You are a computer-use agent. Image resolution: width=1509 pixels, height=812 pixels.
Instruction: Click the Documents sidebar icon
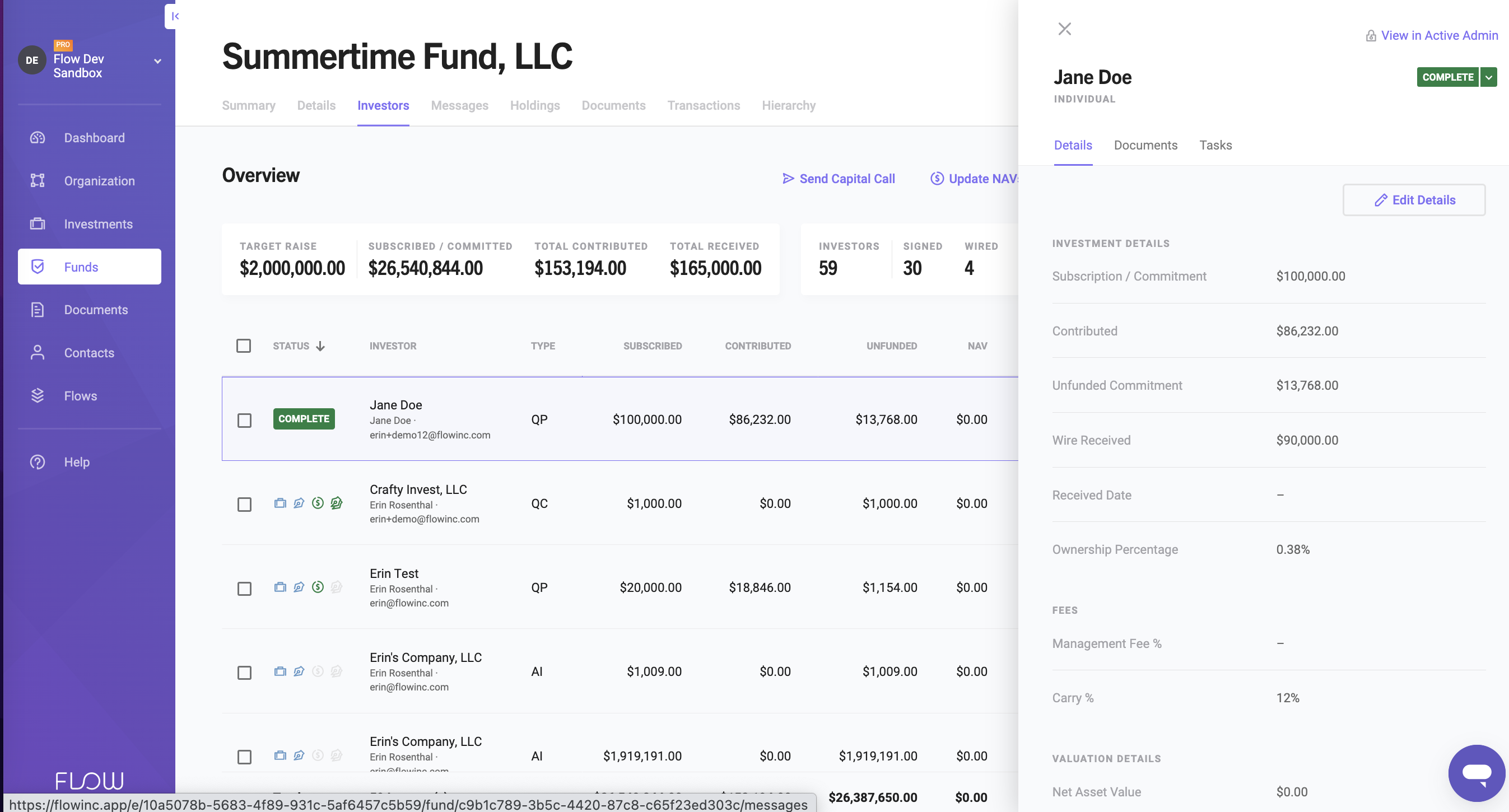pos(37,309)
